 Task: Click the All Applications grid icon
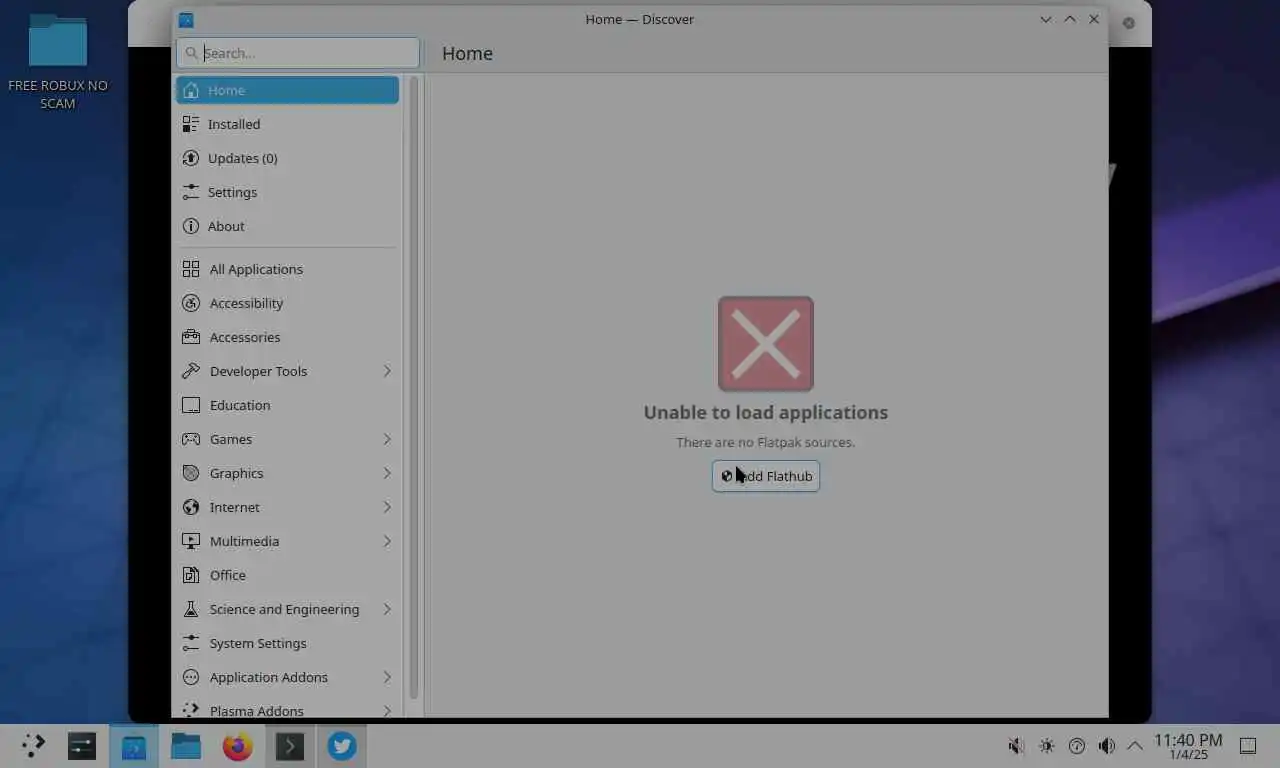coord(191,269)
